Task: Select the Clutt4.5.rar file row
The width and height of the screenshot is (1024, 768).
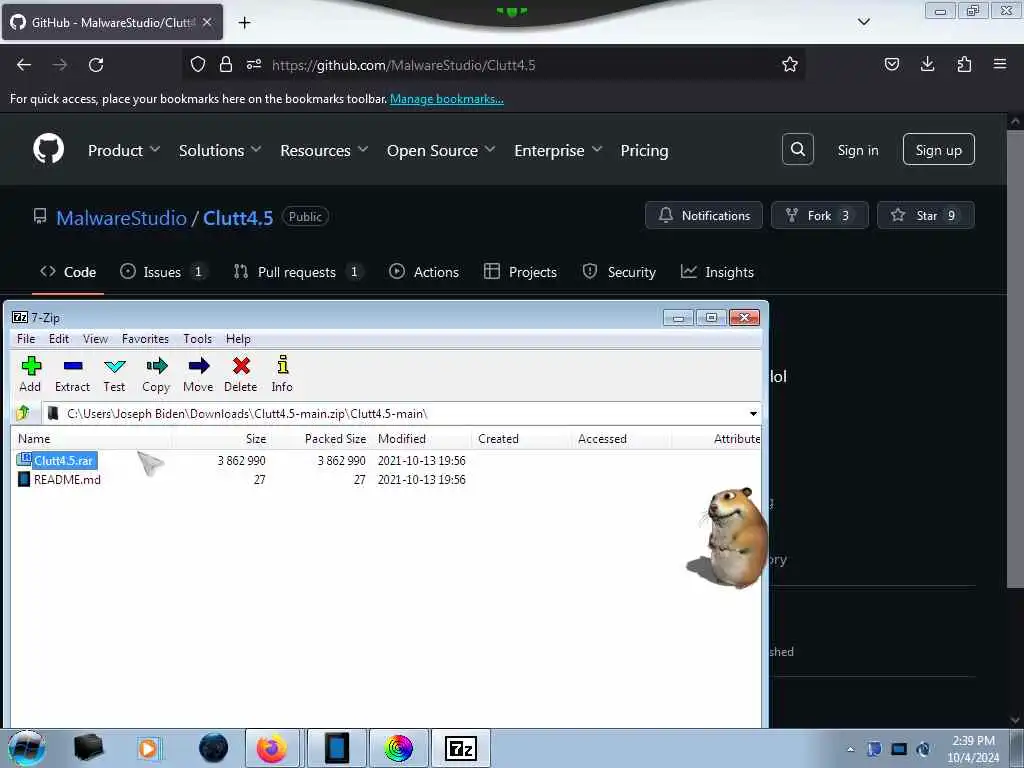Action: click(x=385, y=460)
